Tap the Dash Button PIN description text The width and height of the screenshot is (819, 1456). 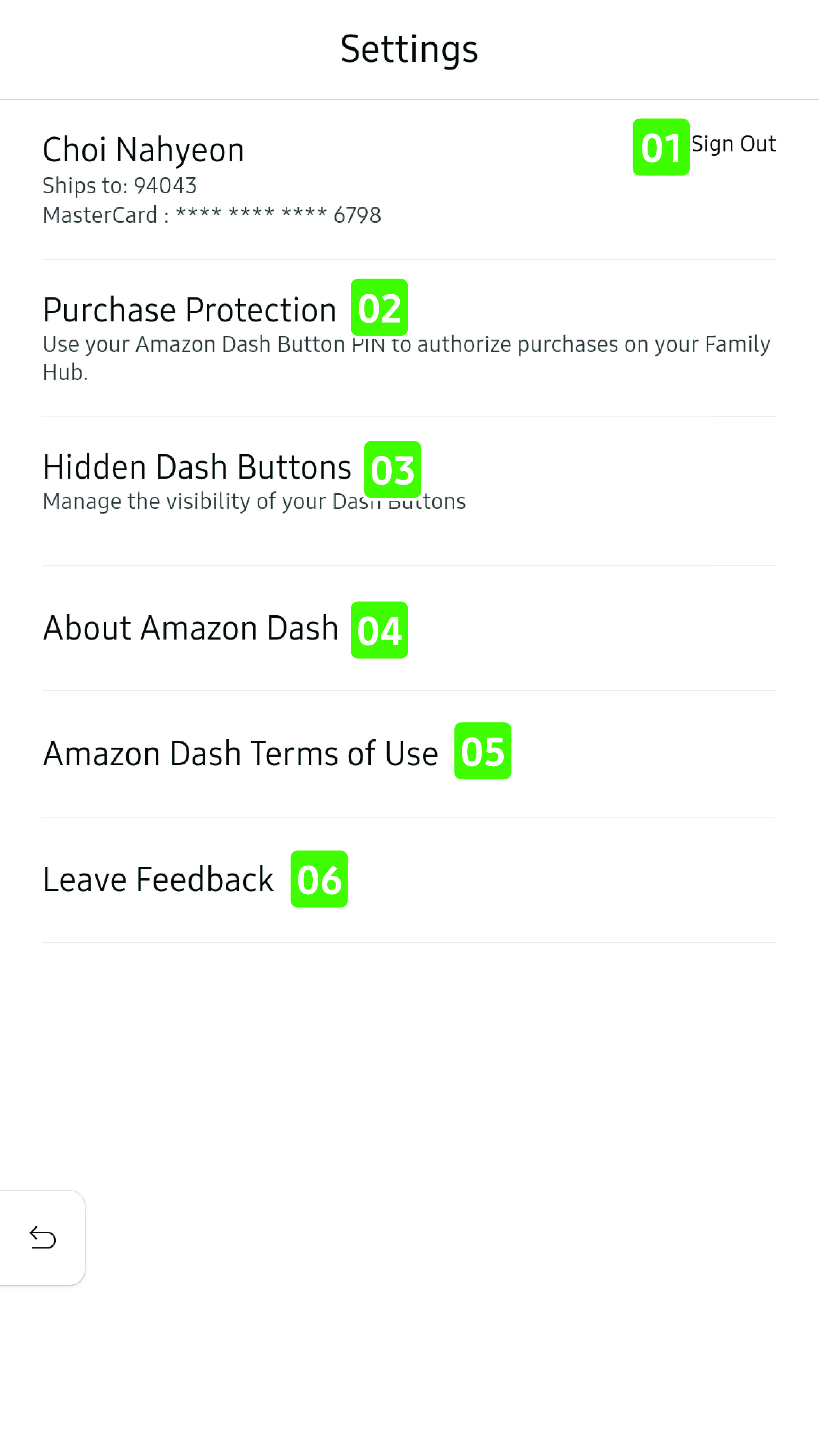[x=406, y=344]
